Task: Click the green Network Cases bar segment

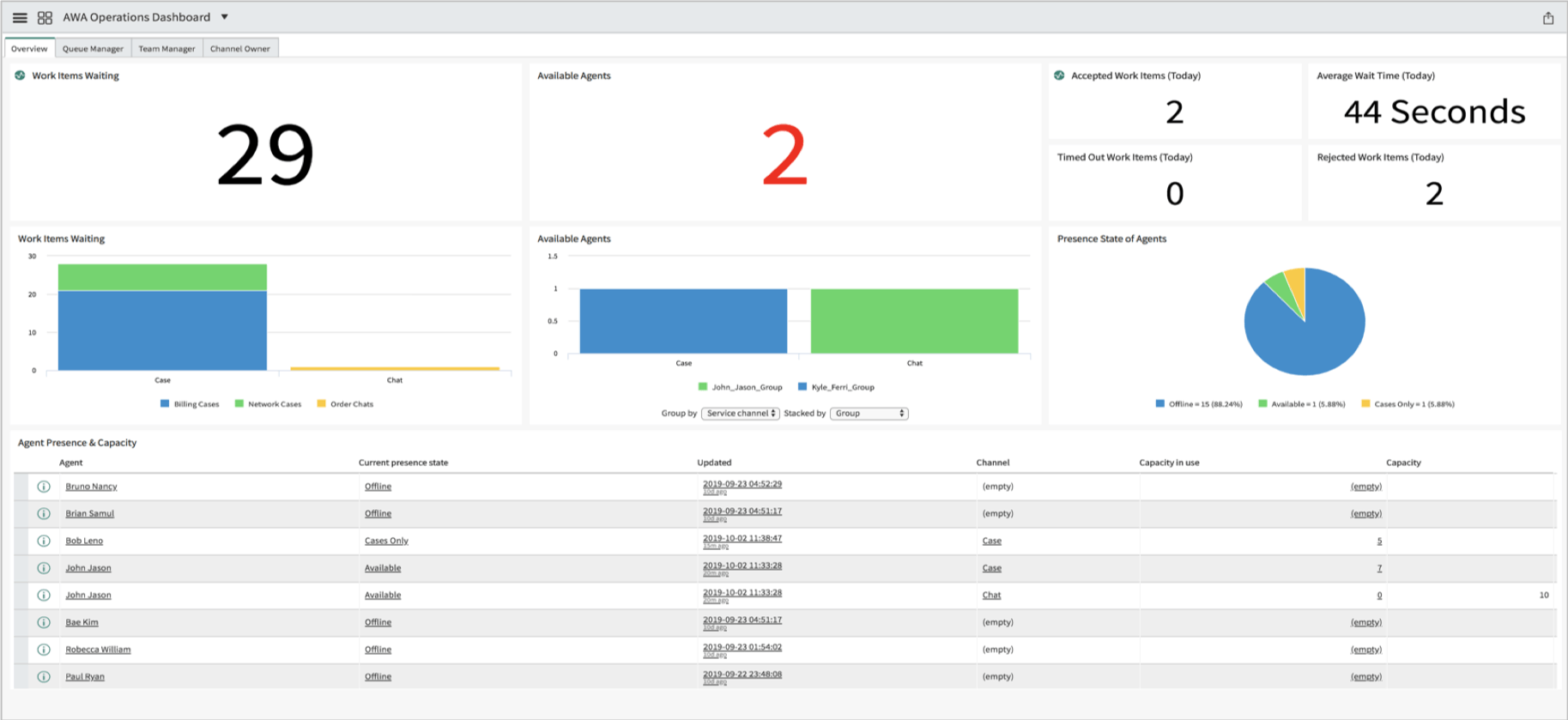Action: (x=162, y=277)
